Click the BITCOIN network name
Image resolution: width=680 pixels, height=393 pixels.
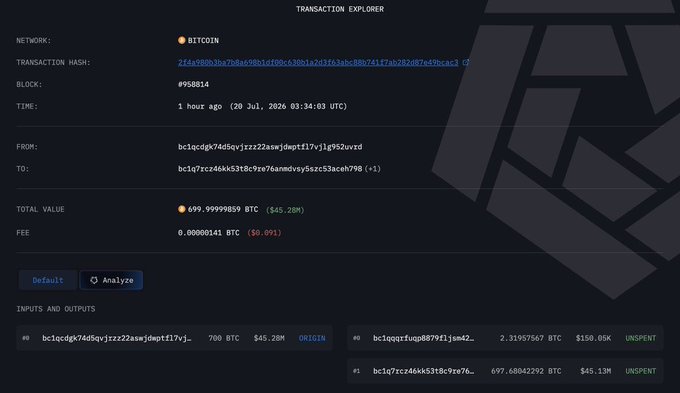pyautogui.click(x=203, y=40)
